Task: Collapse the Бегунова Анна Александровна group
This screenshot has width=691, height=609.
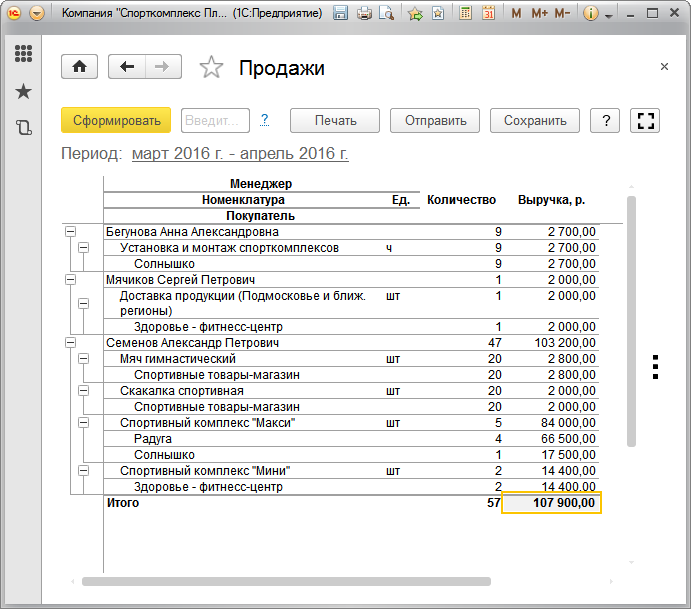Action: (70, 232)
